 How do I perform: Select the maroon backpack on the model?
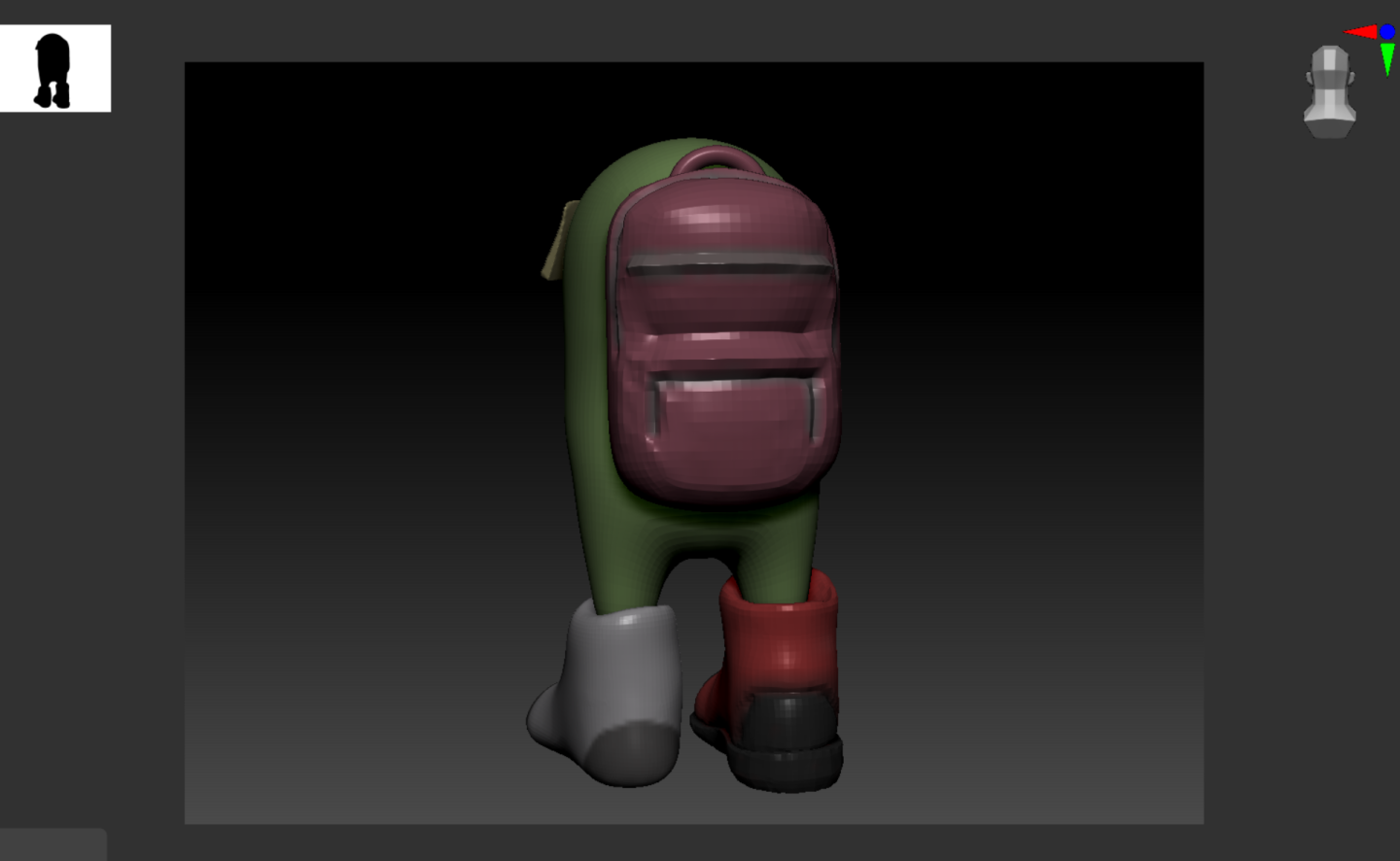click(725, 330)
